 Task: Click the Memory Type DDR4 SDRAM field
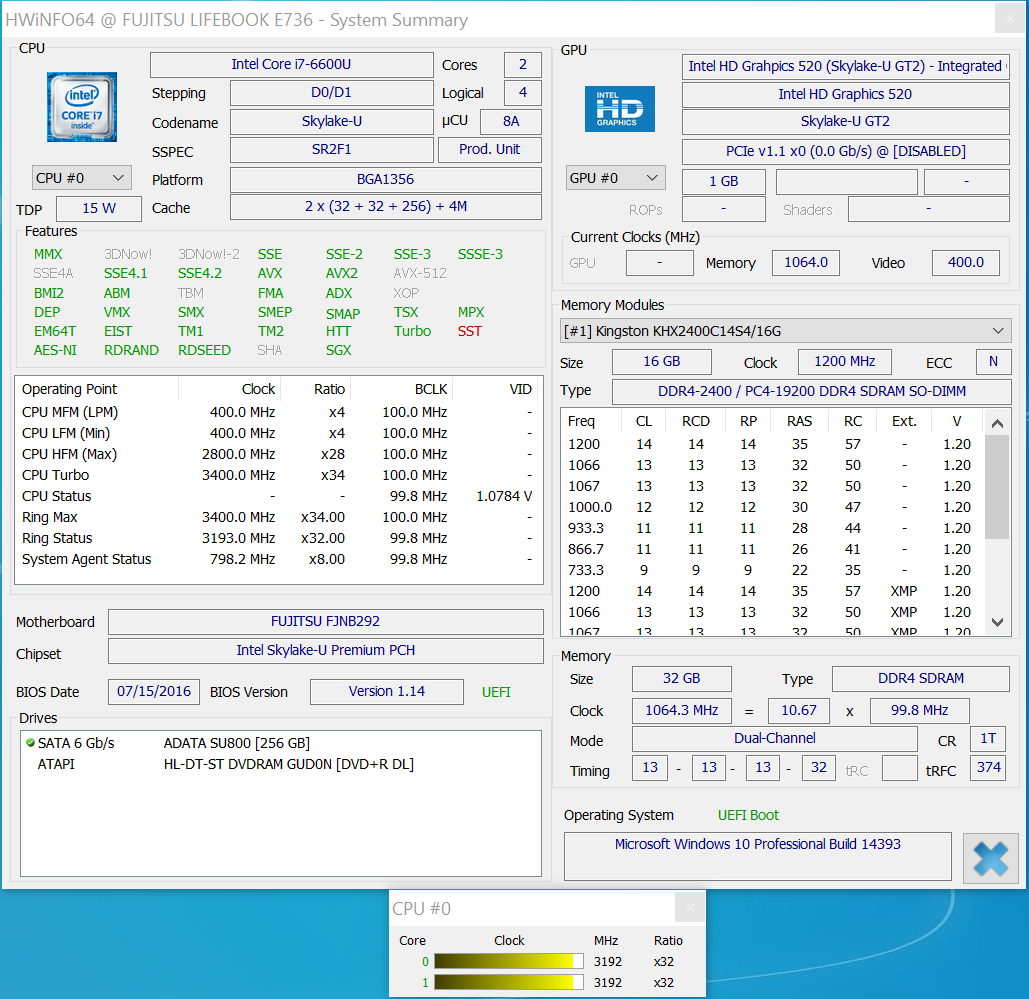coord(921,679)
